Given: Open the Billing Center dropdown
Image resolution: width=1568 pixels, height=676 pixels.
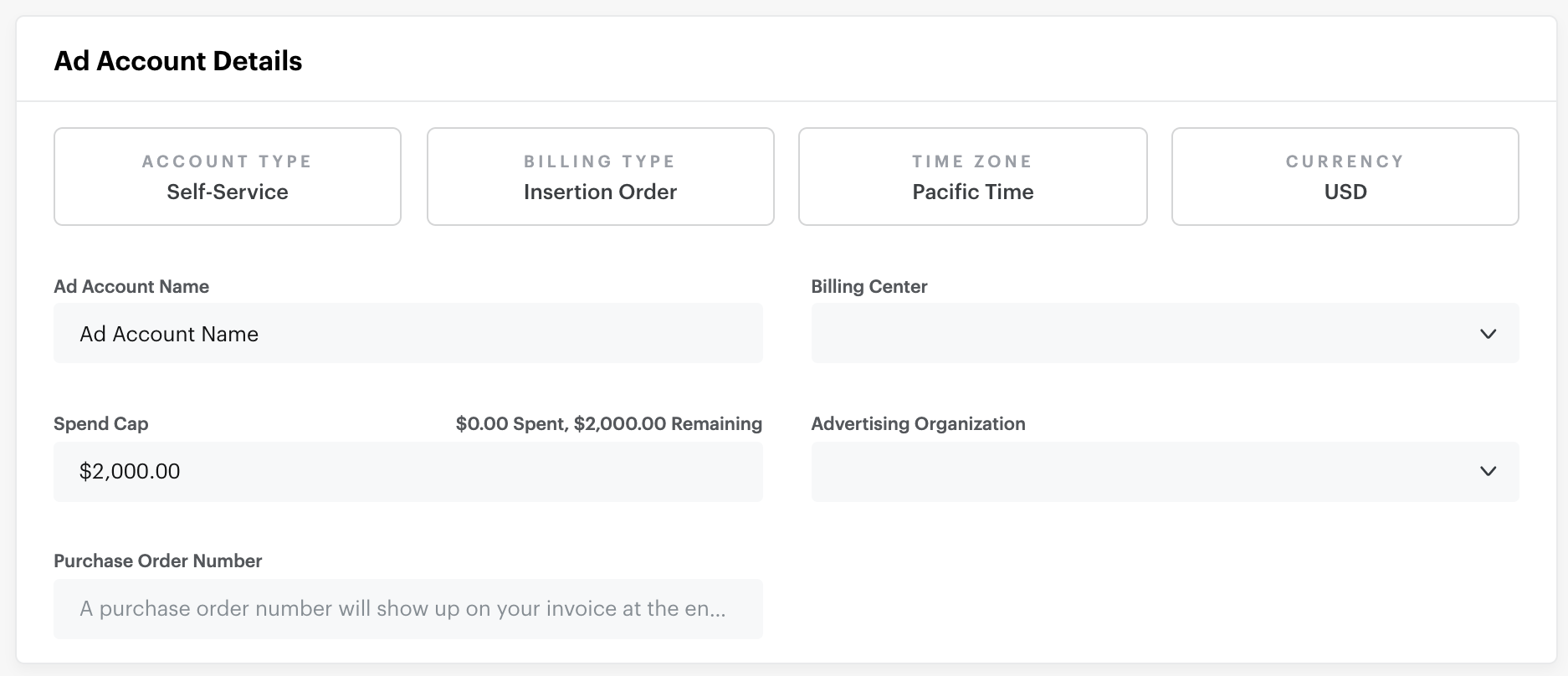Looking at the screenshot, I should click(x=1165, y=333).
